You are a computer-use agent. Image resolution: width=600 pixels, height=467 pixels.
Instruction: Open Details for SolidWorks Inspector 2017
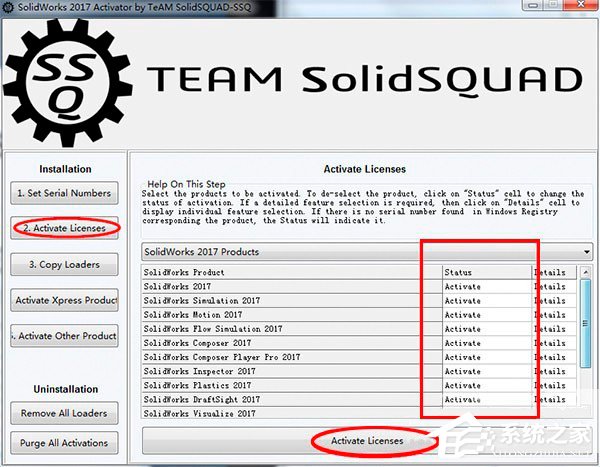554,371
